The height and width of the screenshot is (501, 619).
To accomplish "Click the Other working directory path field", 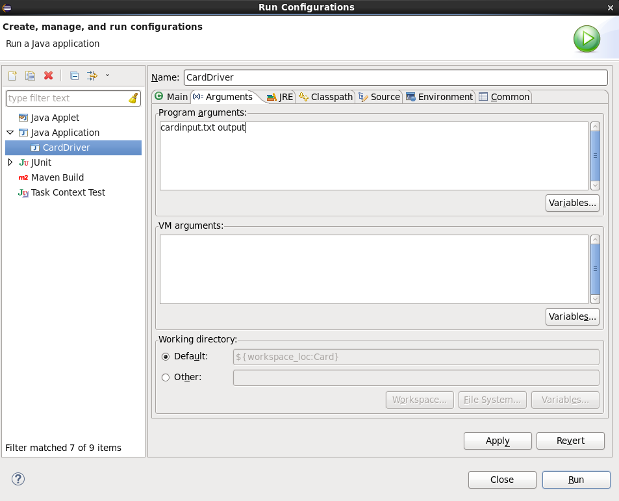I will point(416,378).
